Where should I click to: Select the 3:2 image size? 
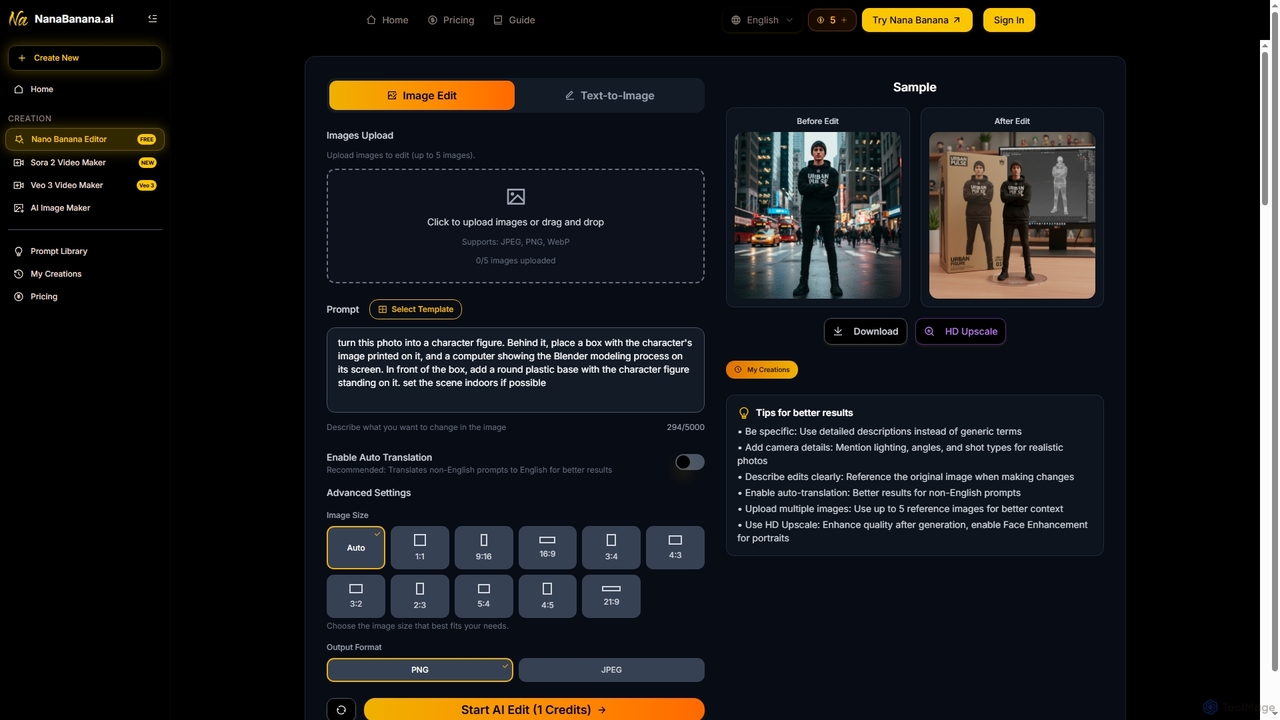(x=356, y=596)
